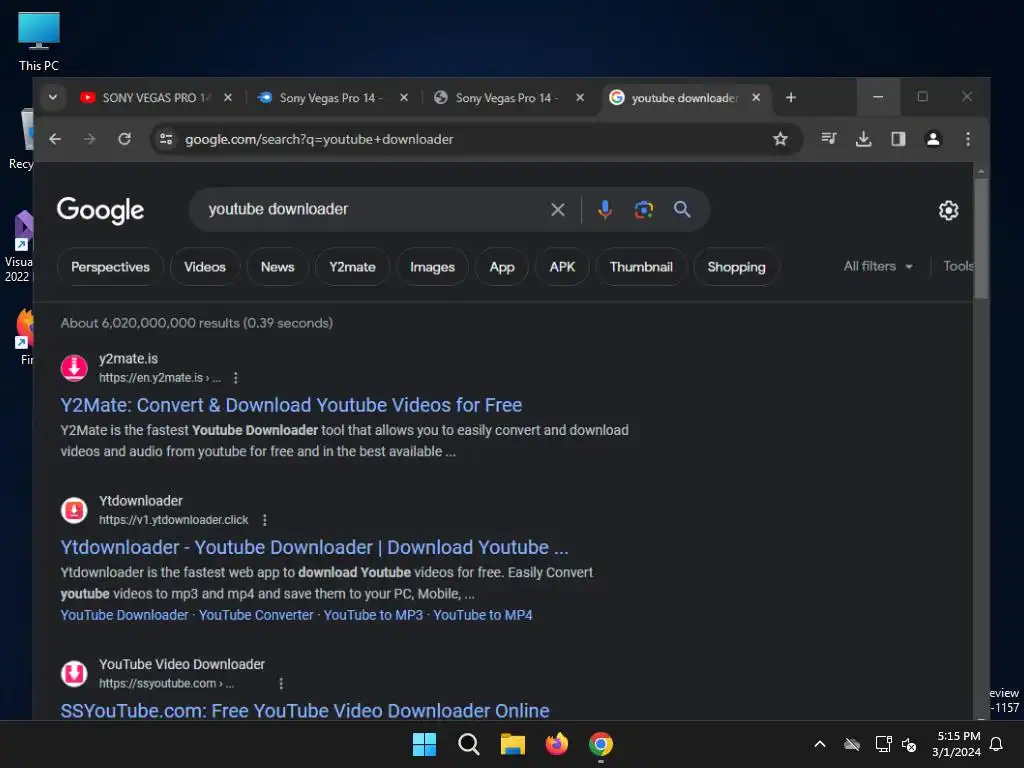Click the Ytdownloader site favicon
This screenshot has height=768, width=1024.
pyautogui.click(x=74, y=510)
